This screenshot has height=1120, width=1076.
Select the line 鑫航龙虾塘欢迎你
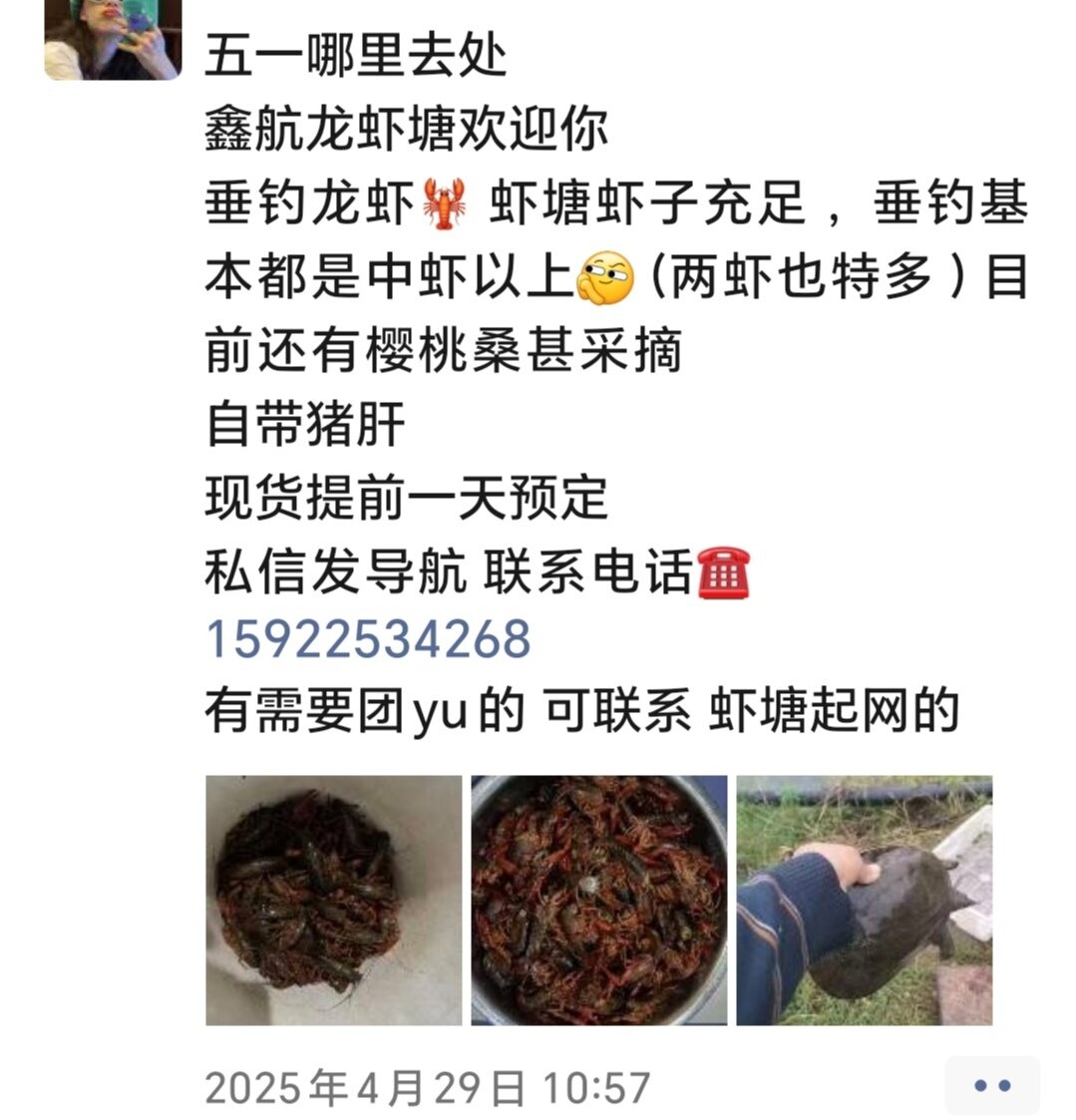pos(406,130)
